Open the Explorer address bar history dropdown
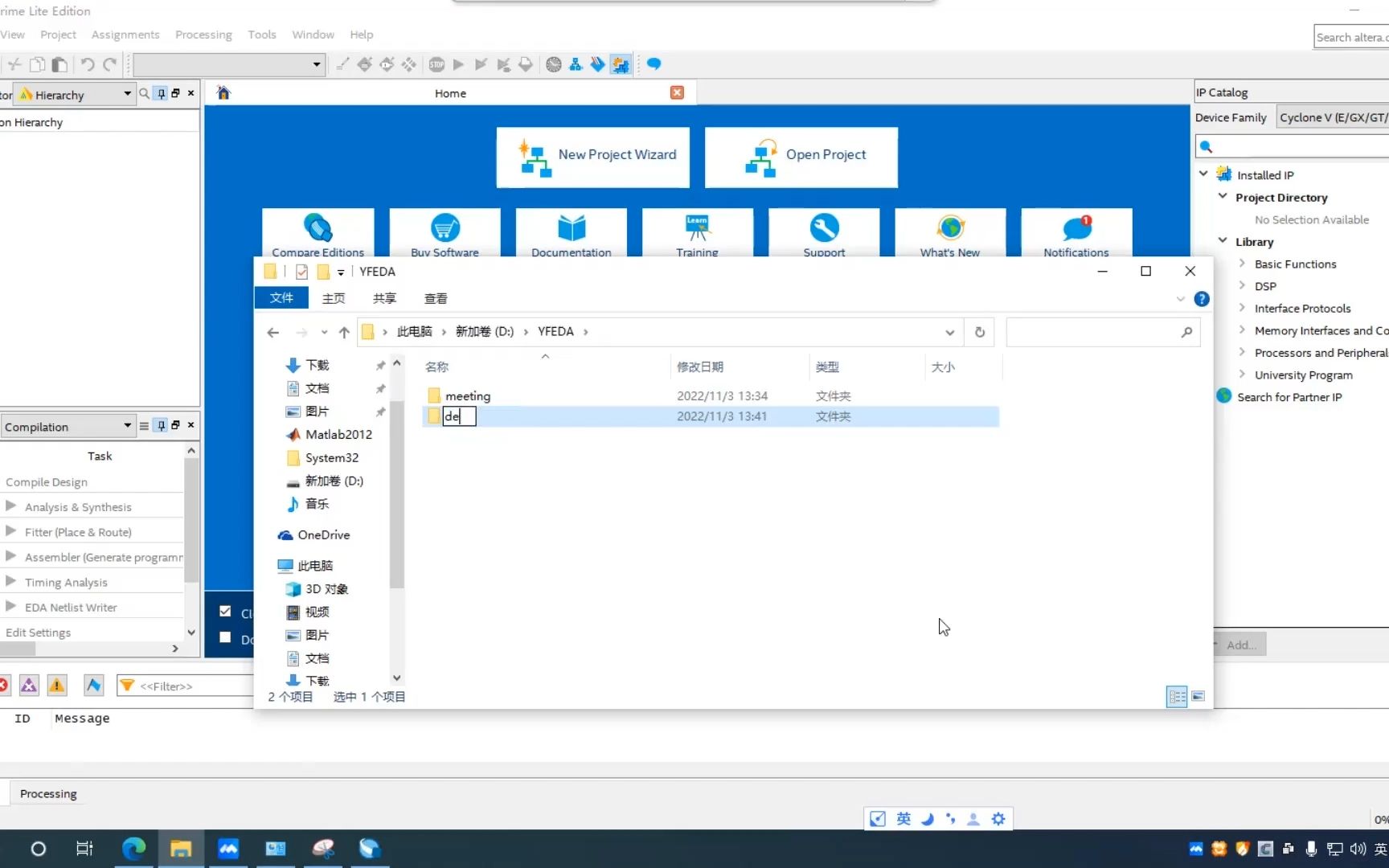 [x=950, y=332]
